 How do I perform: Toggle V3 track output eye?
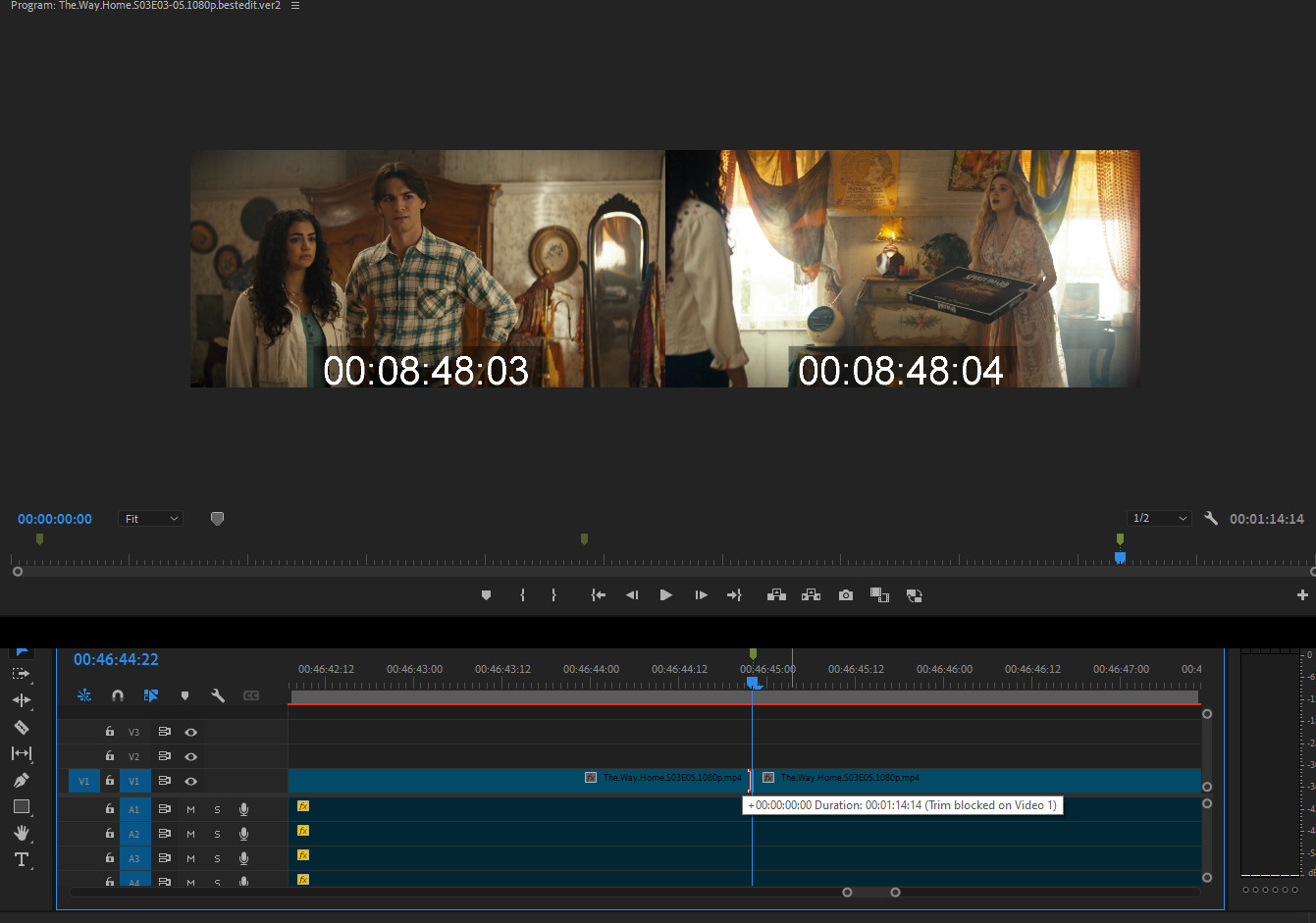tap(190, 732)
